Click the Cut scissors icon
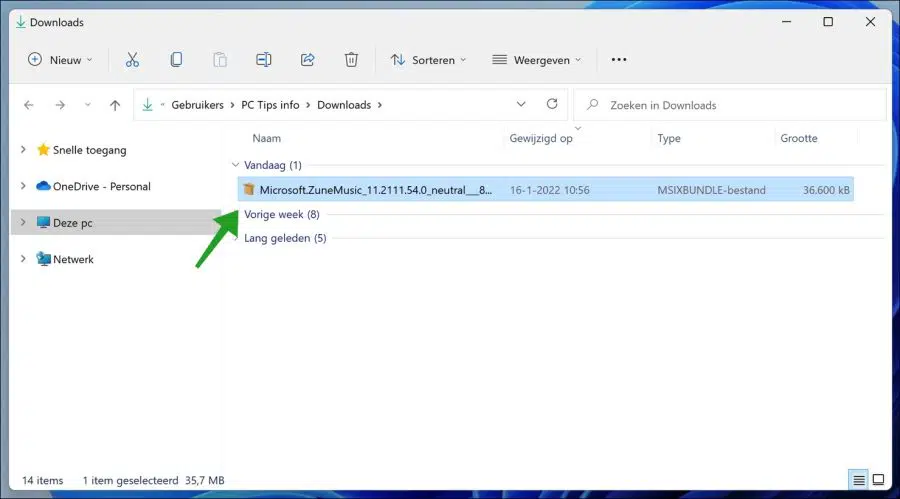The image size is (900, 499). coord(133,60)
